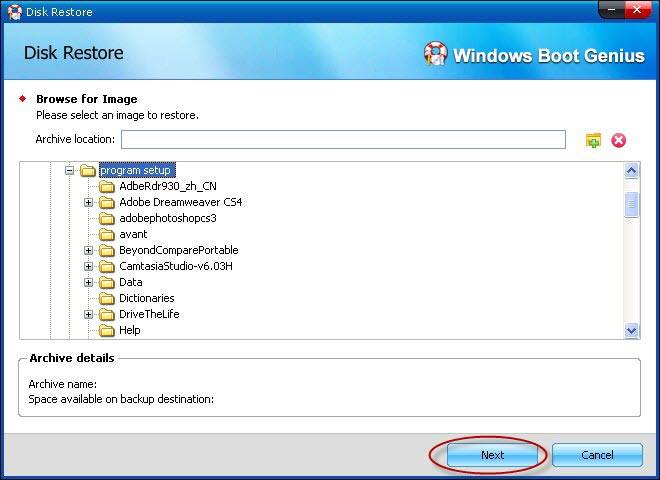
Task: Expand the DriveTheLife folder
Action: tap(88, 315)
